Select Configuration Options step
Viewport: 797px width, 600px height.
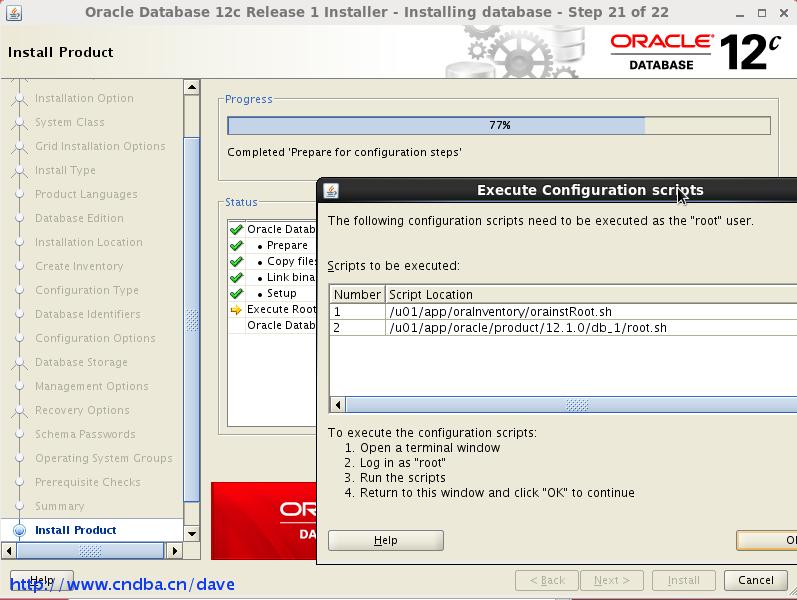[x=96, y=338]
